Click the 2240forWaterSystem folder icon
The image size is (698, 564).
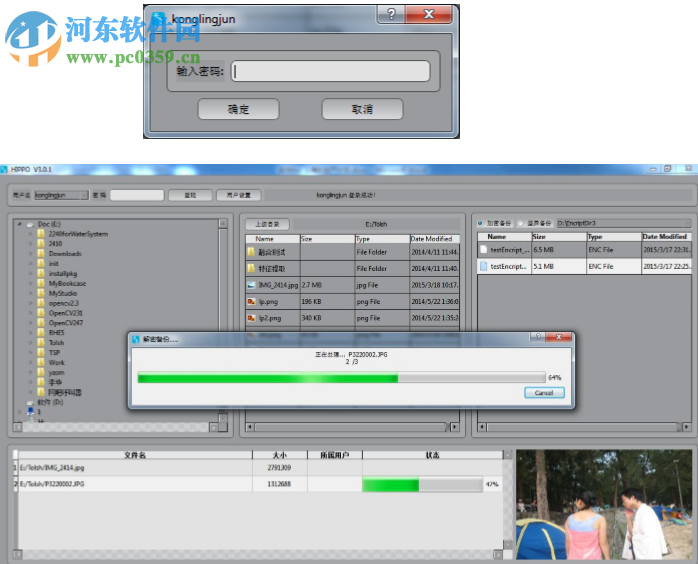41,234
